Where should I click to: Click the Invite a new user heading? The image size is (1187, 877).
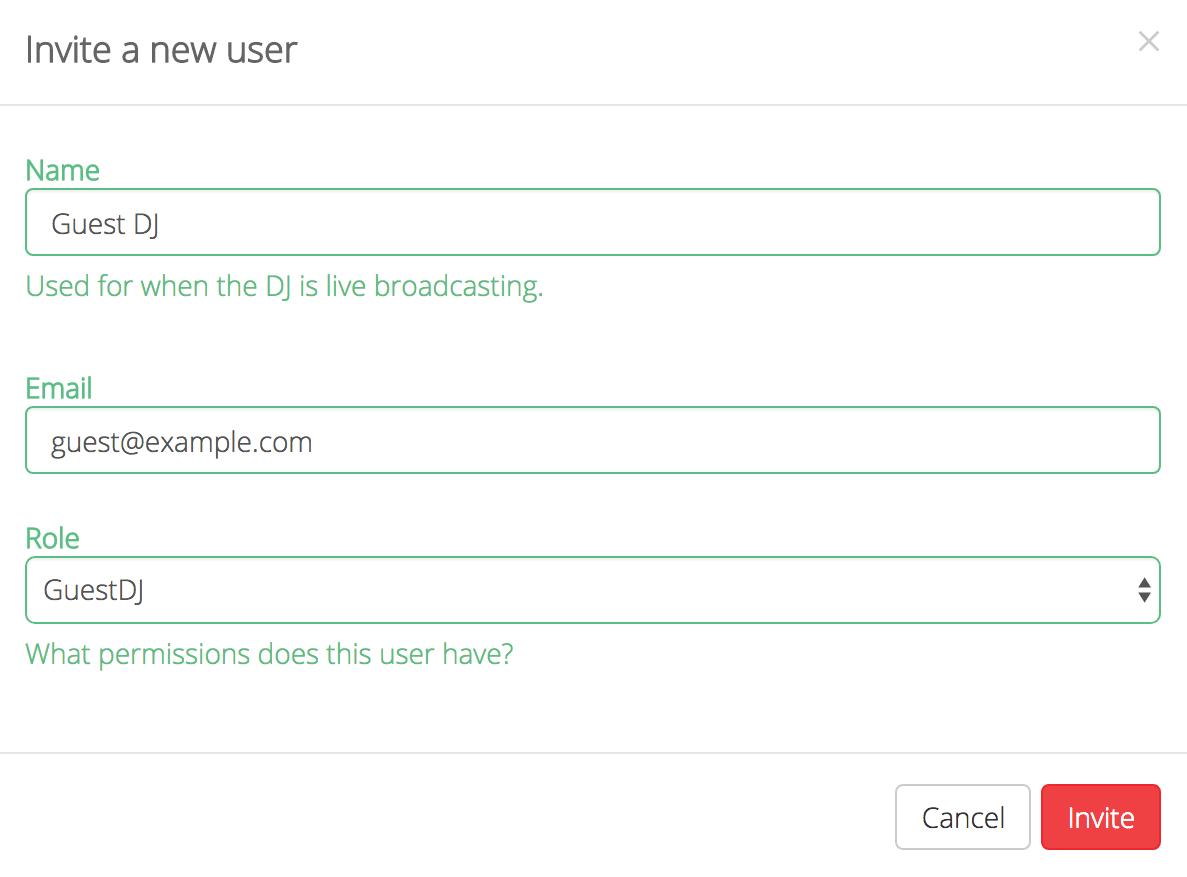(x=161, y=51)
